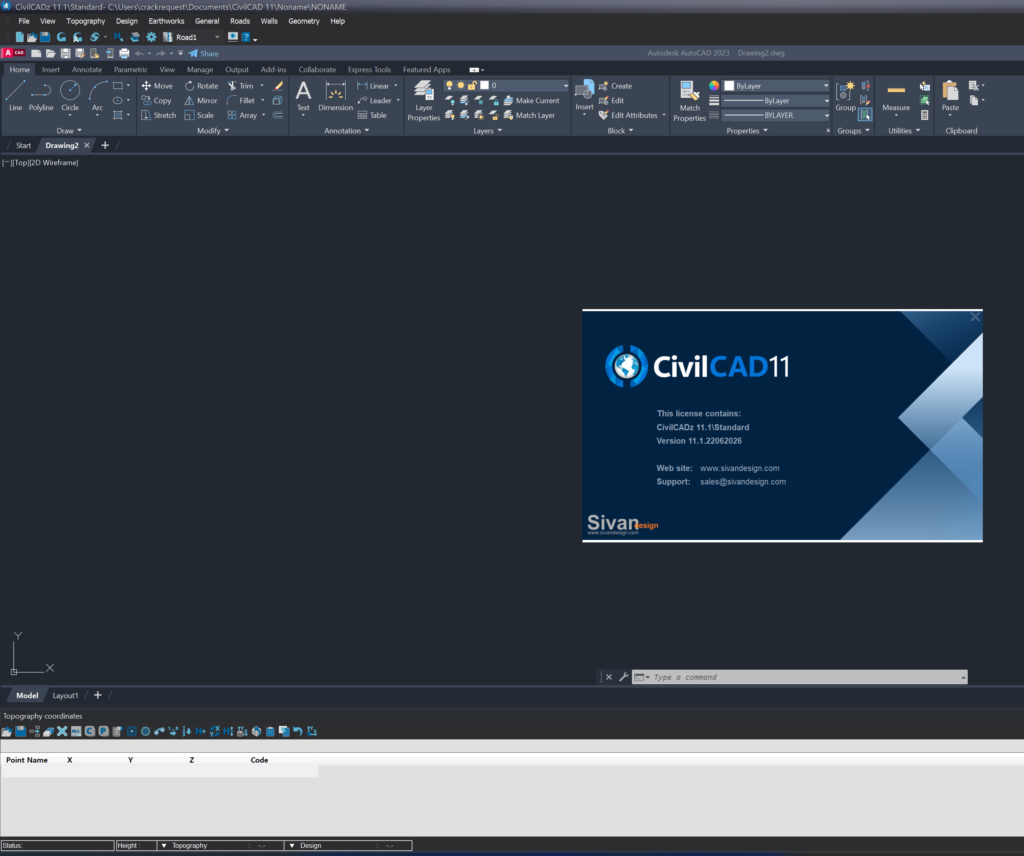The height and width of the screenshot is (856, 1024).
Task: Click the Copy tool in Modify panel
Action: pyautogui.click(x=156, y=101)
